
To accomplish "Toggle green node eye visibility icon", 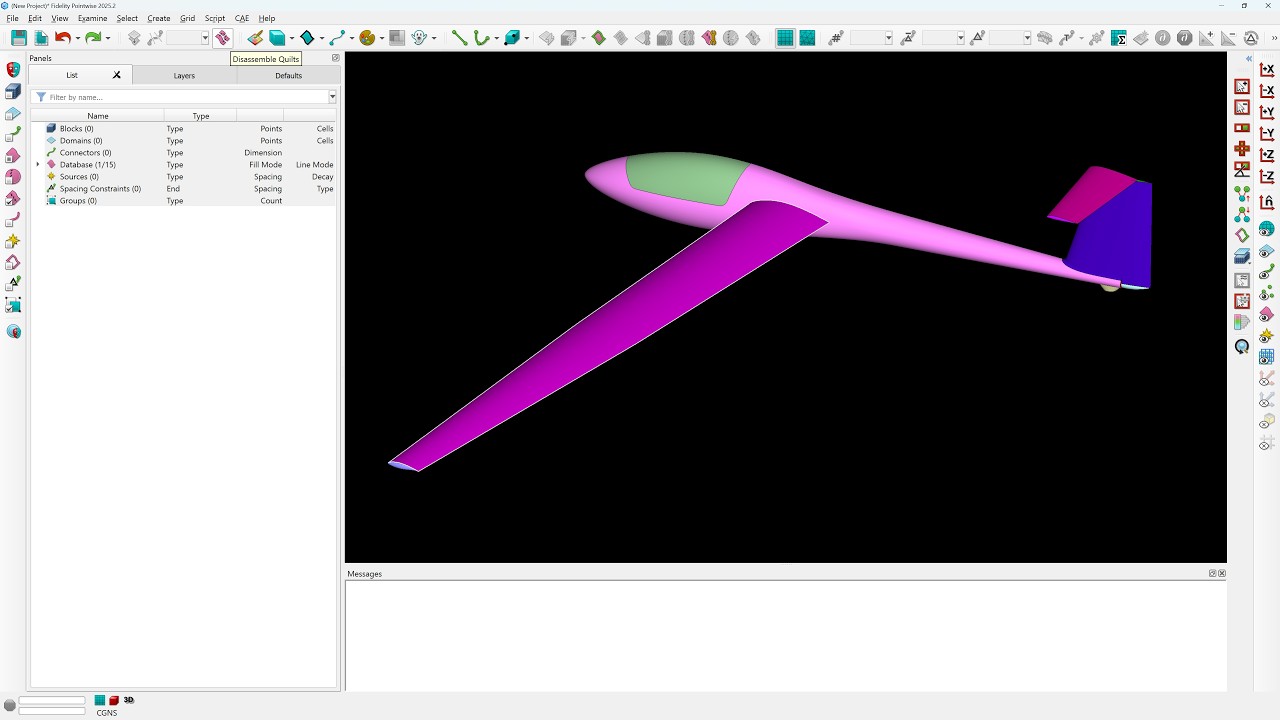I will [x=1267, y=293].
